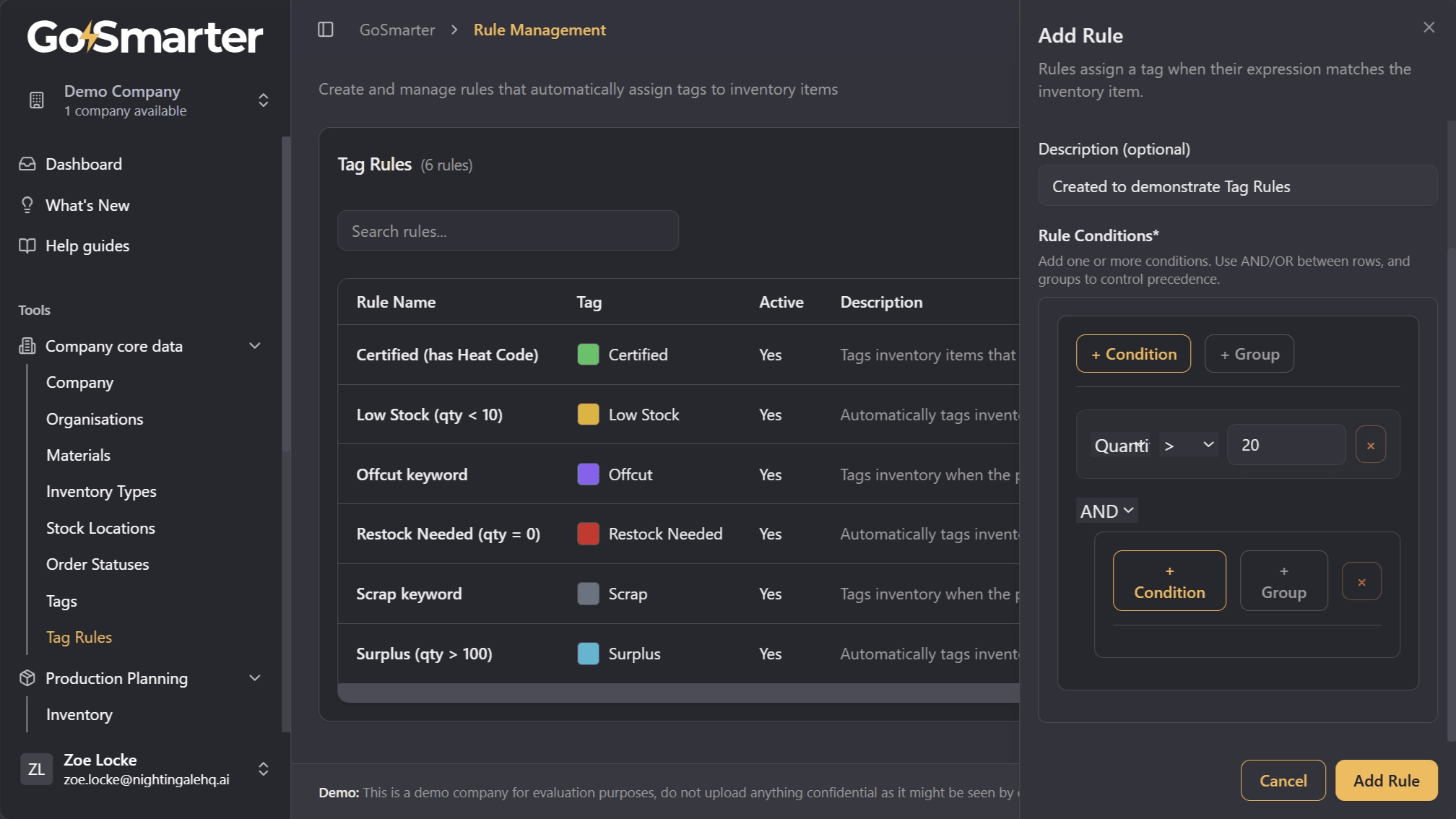1456x819 pixels.
Task: Close the Add Rule panel
Action: click(1429, 27)
